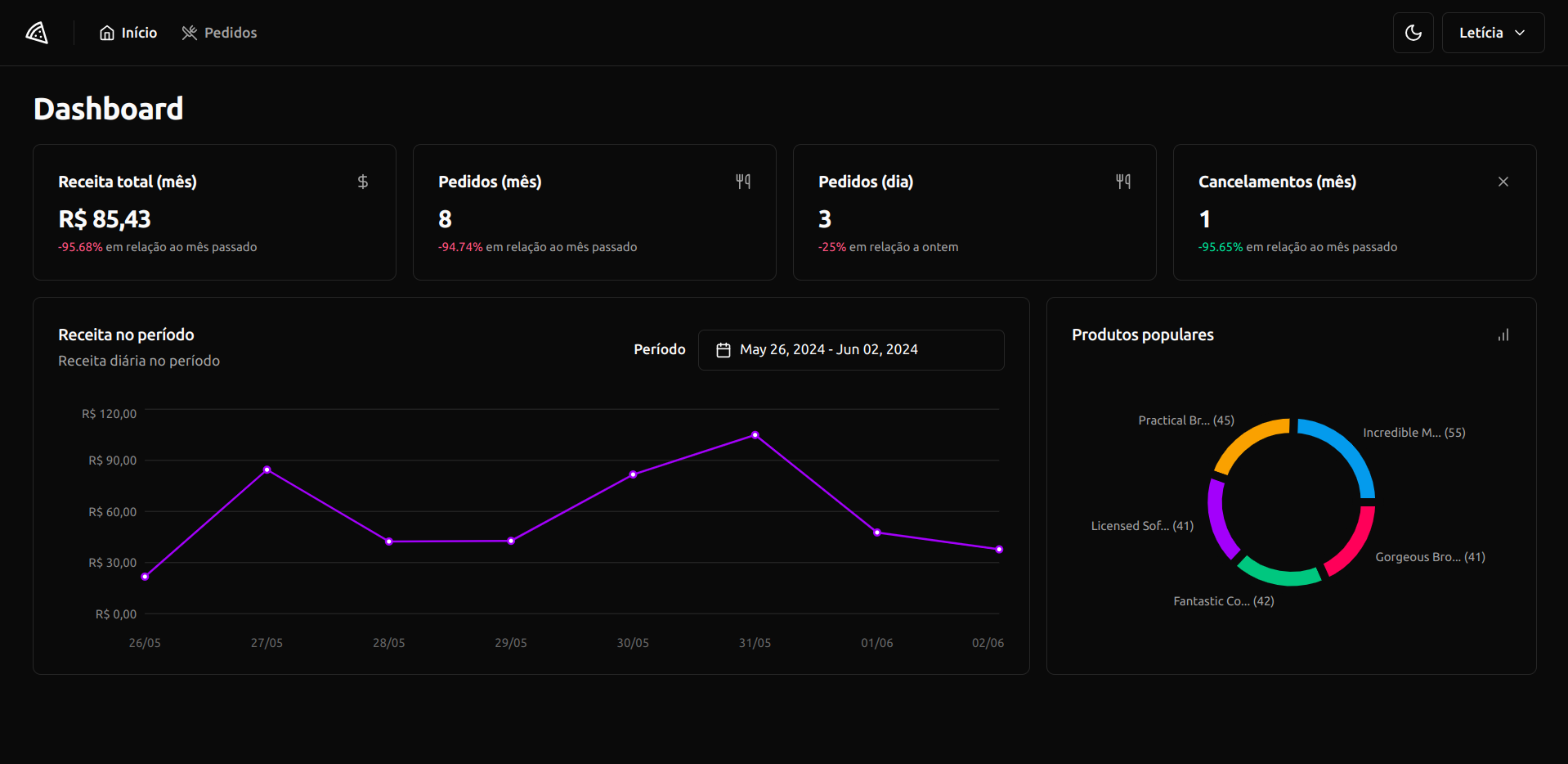Click the Gorgeous Bro... (41) label
This screenshot has height=764, width=1568.
click(1430, 557)
